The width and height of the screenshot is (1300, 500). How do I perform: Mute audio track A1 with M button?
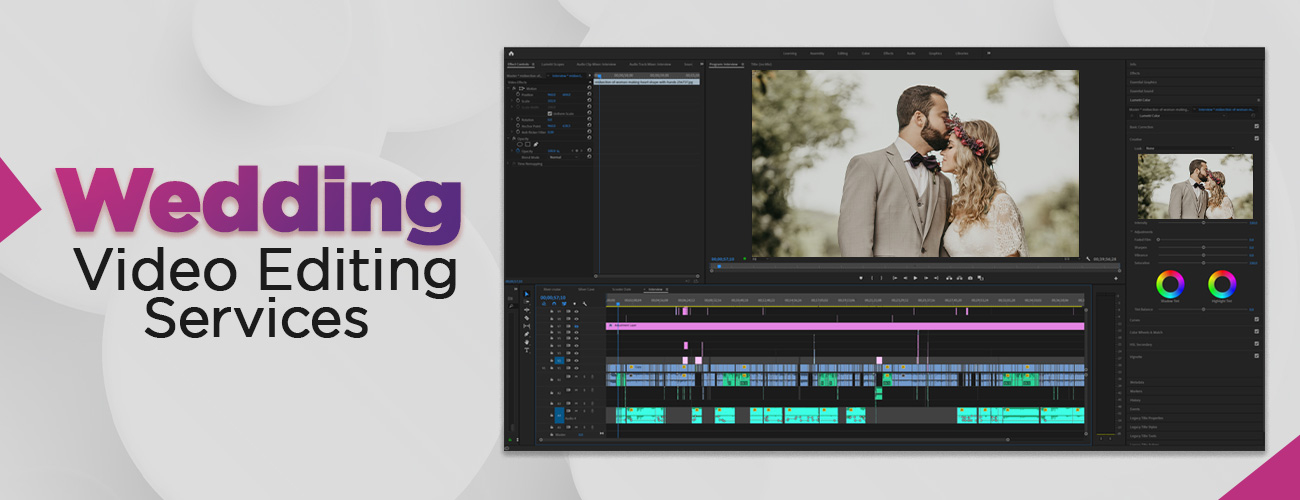pos(576,376)
